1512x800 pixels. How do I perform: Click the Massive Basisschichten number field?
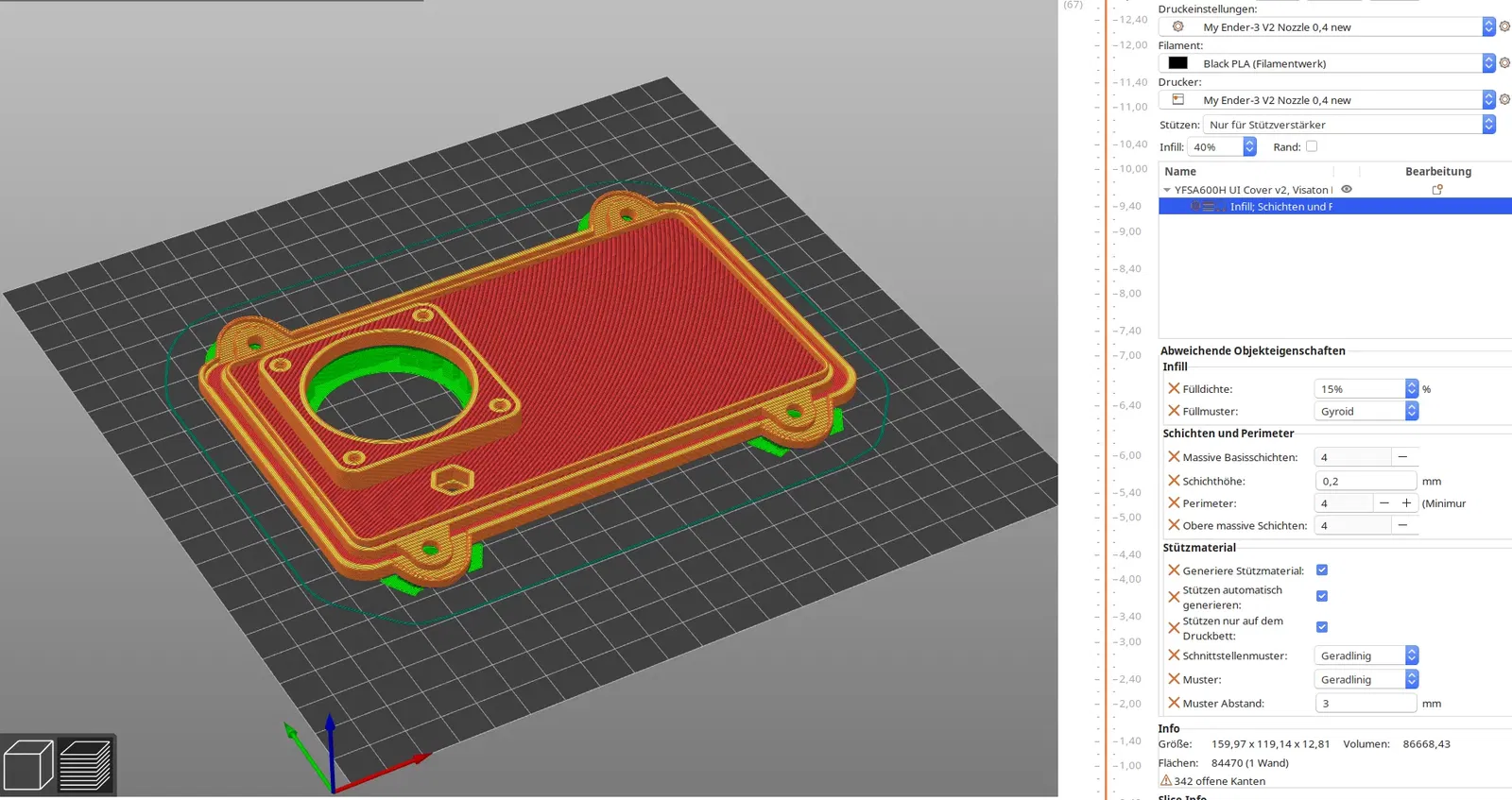click(x=1353, y=457)
